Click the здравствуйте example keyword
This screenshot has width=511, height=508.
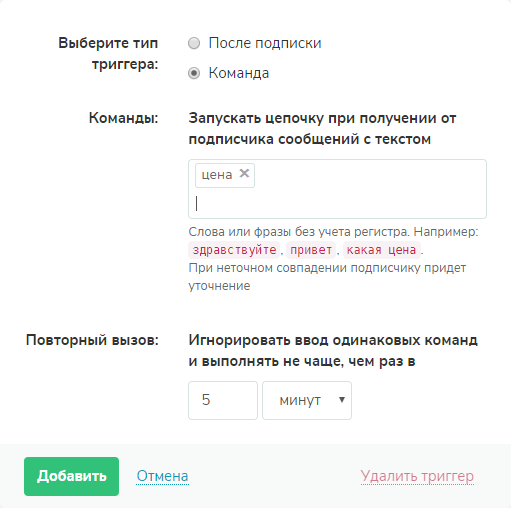(234, 250)
